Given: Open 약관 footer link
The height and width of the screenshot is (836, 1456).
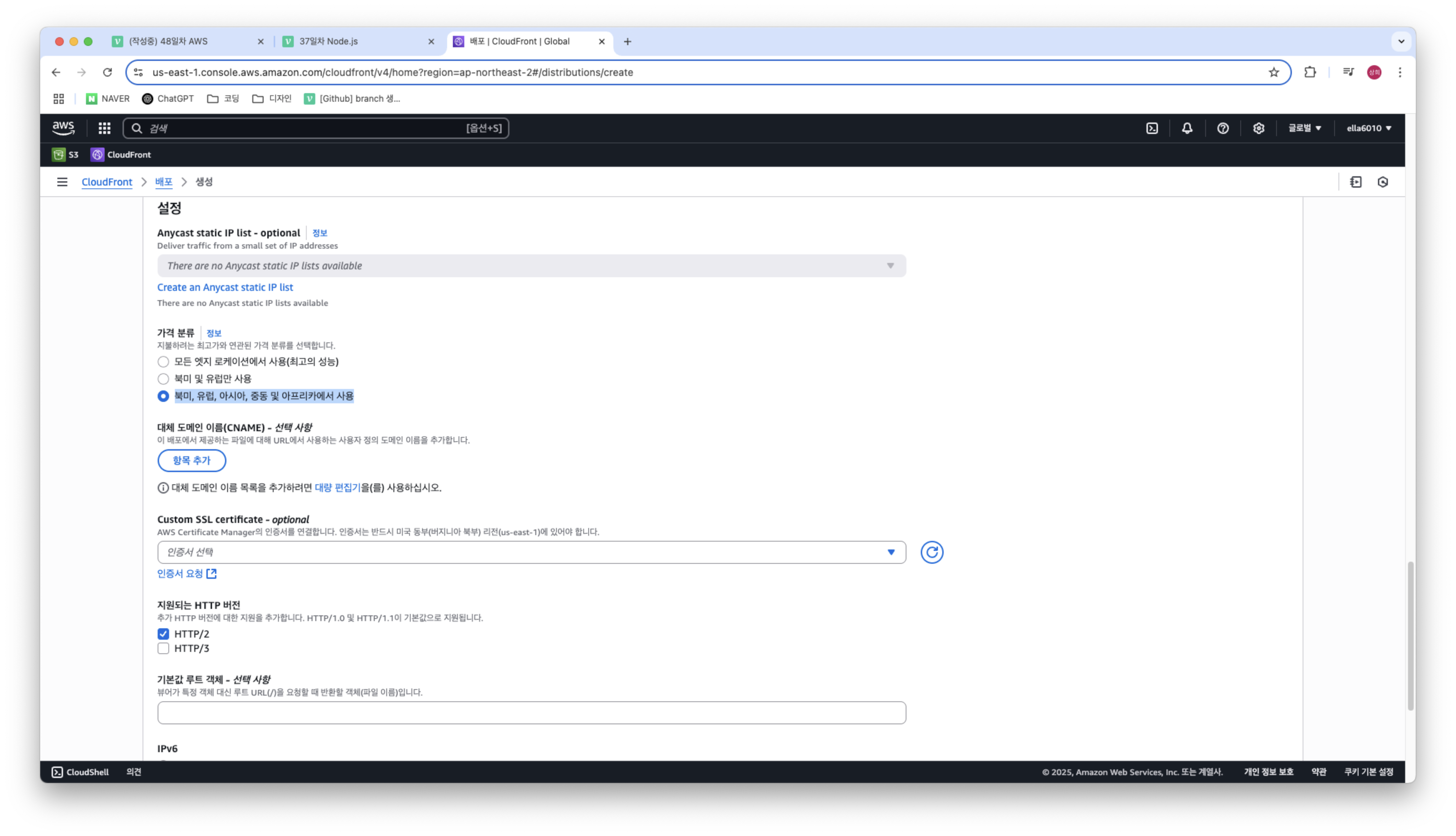Looking at the screenshot, I should (x=1319, y=772).
